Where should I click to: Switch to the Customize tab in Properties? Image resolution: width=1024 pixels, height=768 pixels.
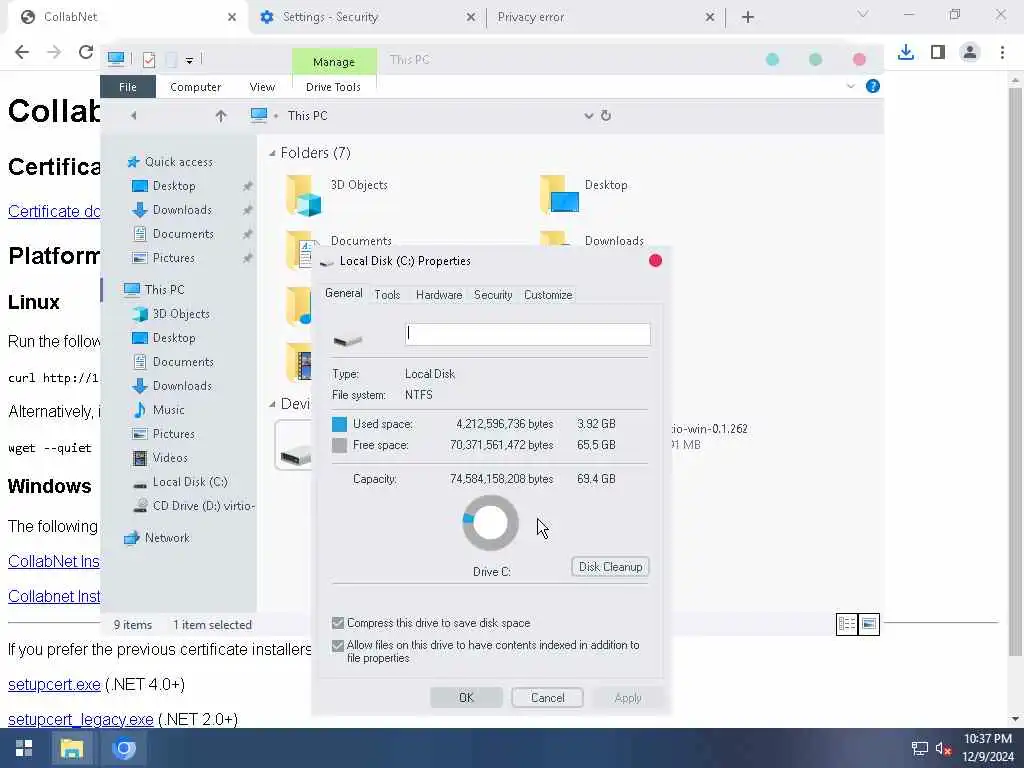[x=548, y=295]
